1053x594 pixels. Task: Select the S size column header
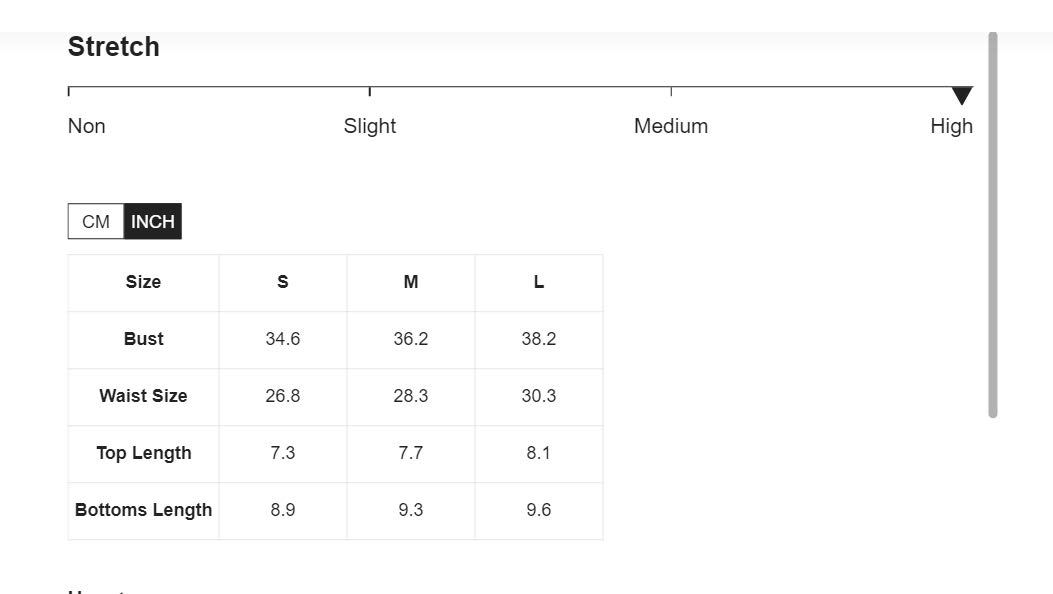pyautogui.click(x=283, y=283)
